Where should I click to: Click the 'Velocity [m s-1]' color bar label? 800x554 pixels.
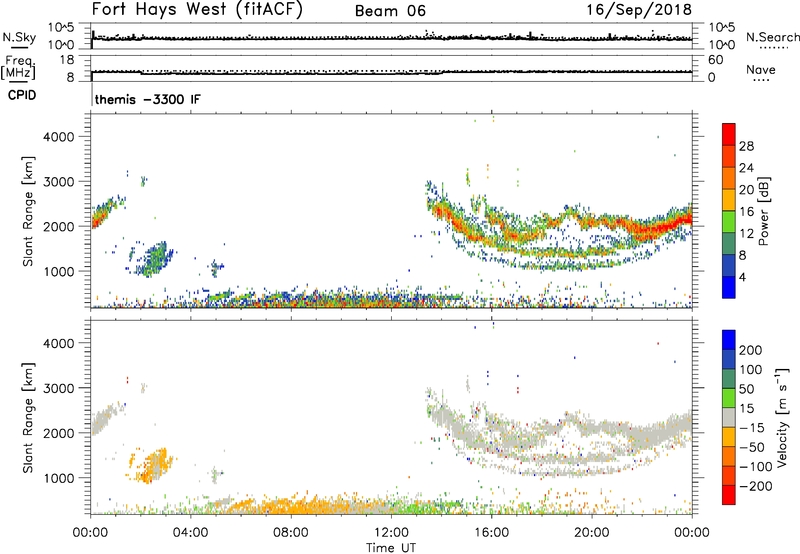782,417
